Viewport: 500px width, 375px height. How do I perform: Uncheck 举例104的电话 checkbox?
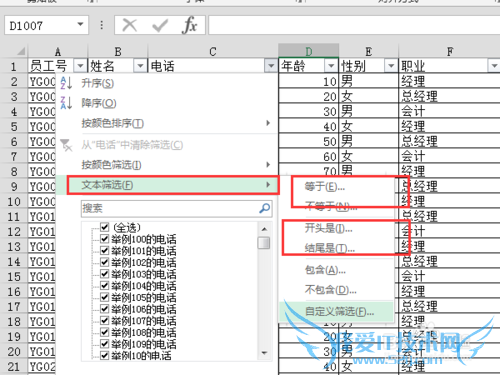[105, 286]
